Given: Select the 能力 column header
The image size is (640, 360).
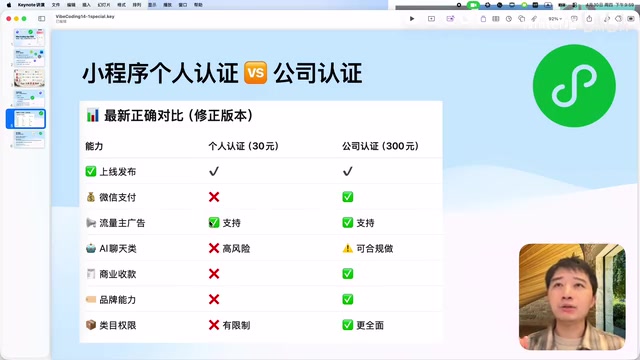Looking at the screenshot, I should point(94,146).
